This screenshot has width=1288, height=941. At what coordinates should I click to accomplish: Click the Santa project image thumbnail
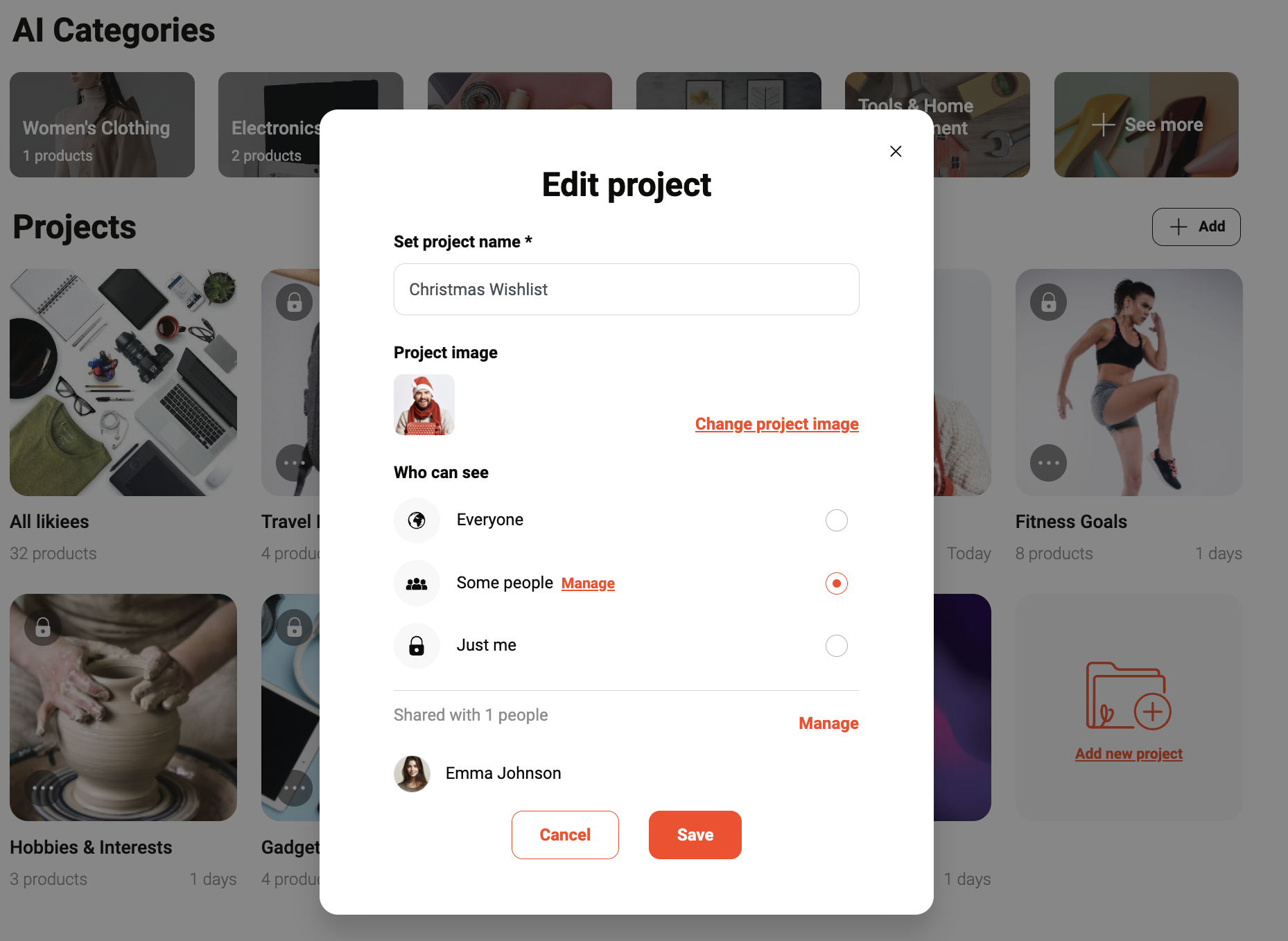424,405
